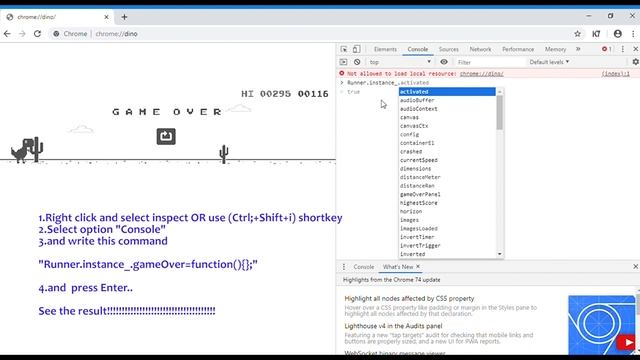Close the bottom drawer panel
This screenshot has height=360, width=640.
[636, 267]
